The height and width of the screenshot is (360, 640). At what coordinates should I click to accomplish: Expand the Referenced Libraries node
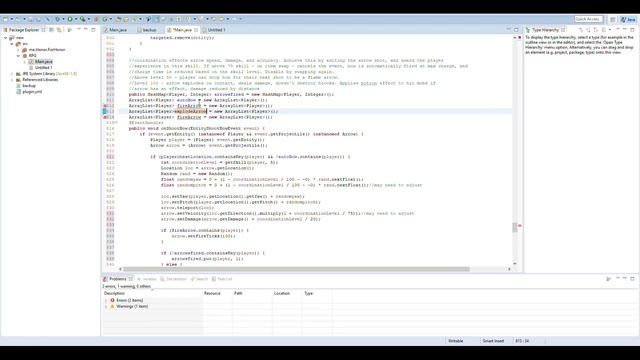[12, 80]
